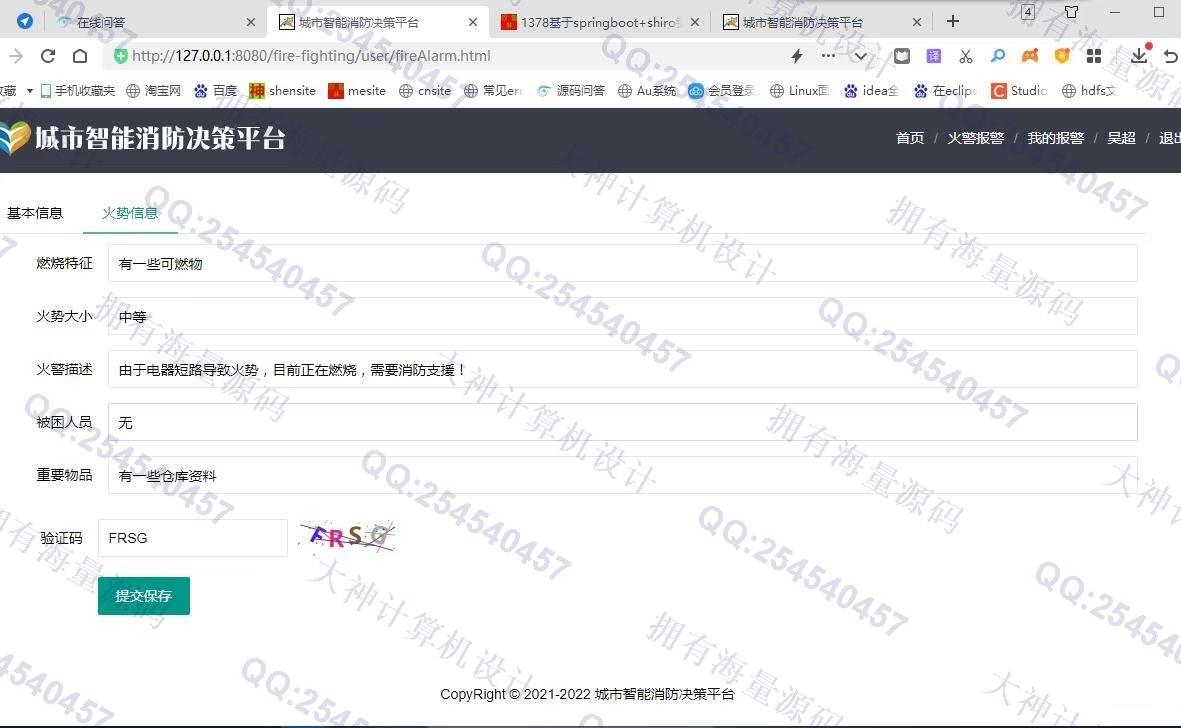The width and height of the screenshot is (1181, 728).
Task: Open 火警报警 in the navigation
Action: tap(975, 138)
